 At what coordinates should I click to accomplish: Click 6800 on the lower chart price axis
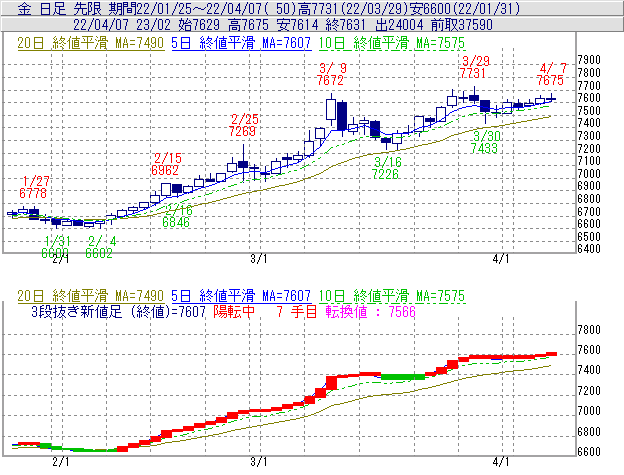tap(589, 432)
